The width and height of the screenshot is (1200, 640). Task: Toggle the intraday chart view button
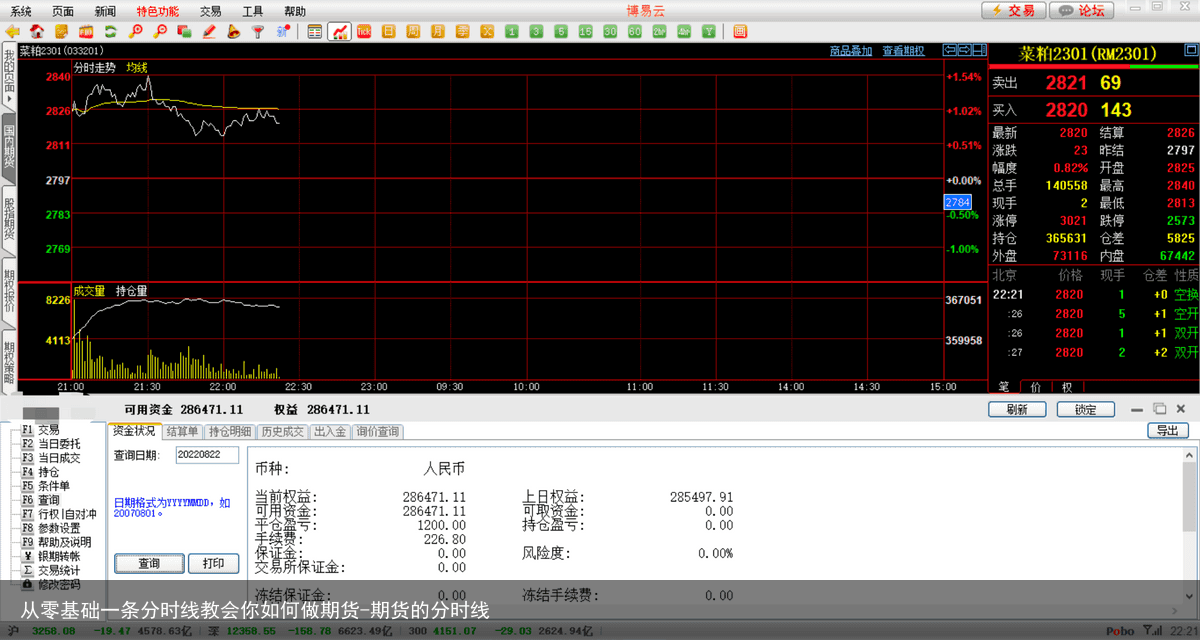point(339,32)
